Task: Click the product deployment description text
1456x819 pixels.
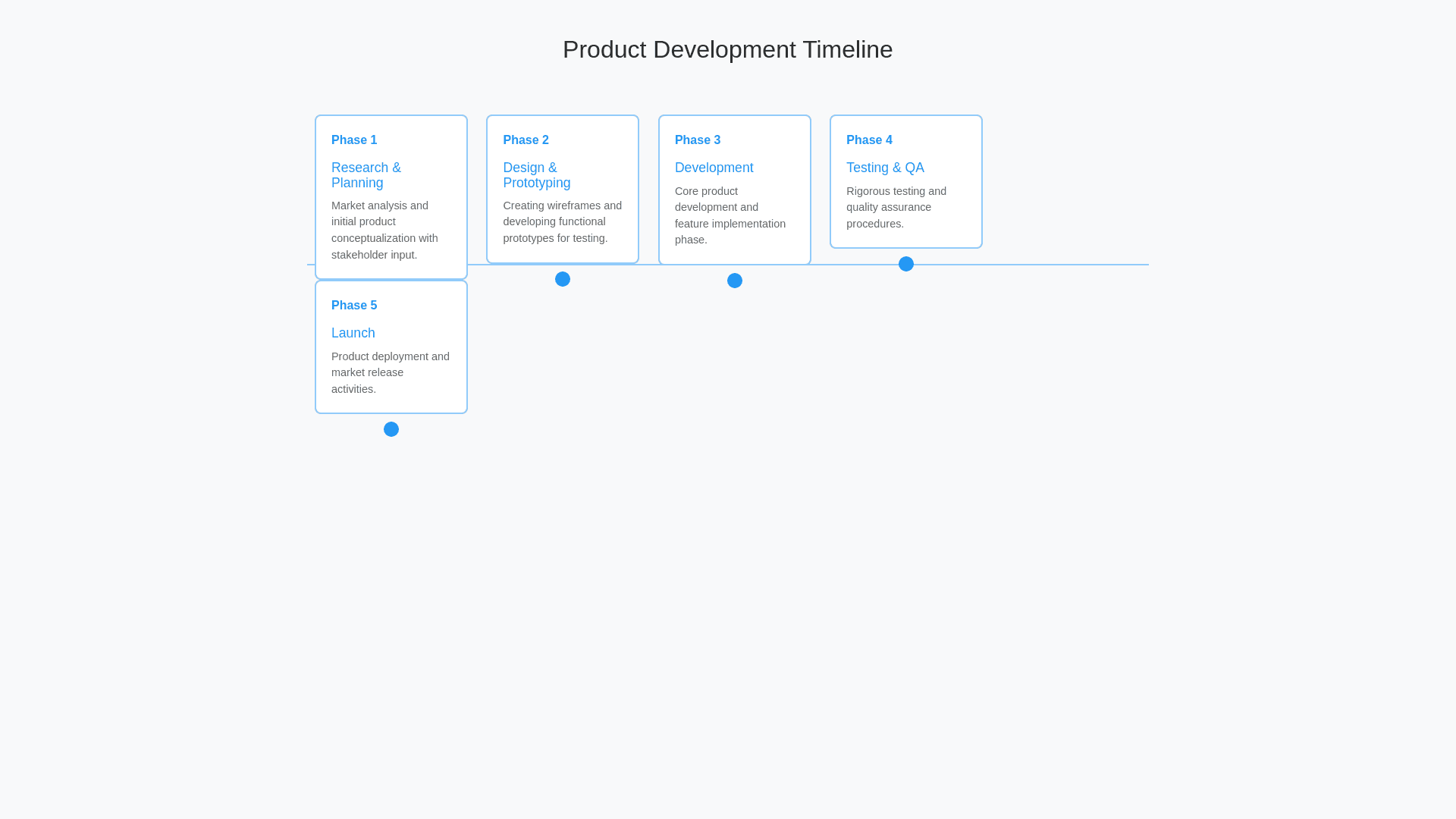Action: pos(390,372)
